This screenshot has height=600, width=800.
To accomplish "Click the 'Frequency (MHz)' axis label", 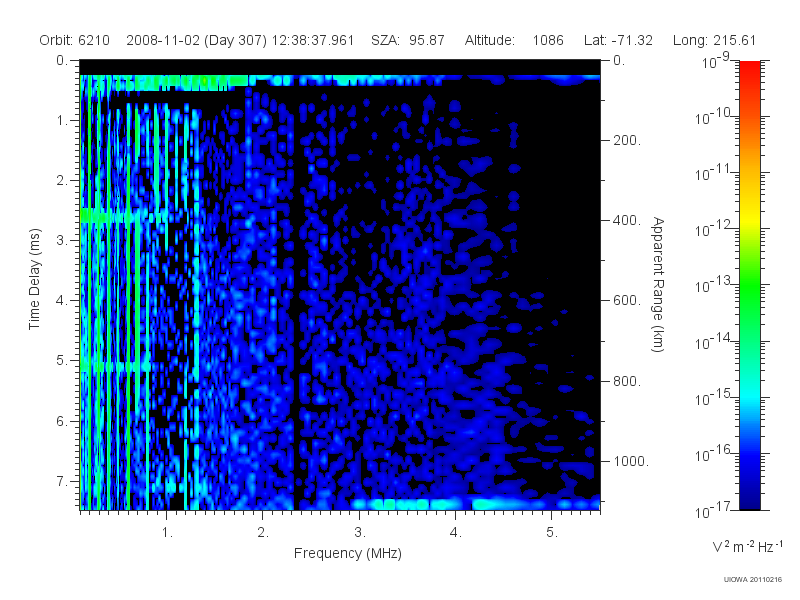I will [x=348, y=553].
